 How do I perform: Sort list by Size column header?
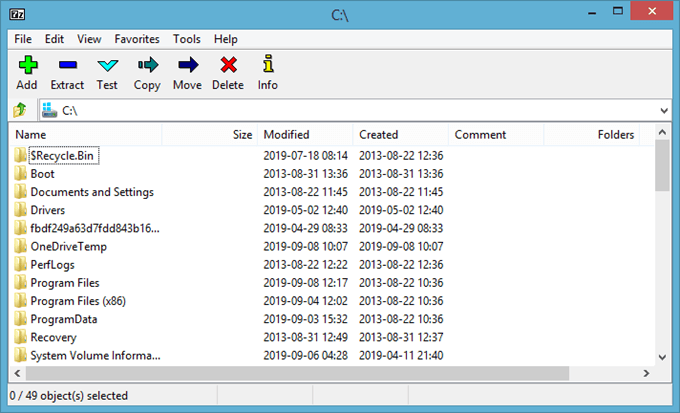[x=210, y=134]
